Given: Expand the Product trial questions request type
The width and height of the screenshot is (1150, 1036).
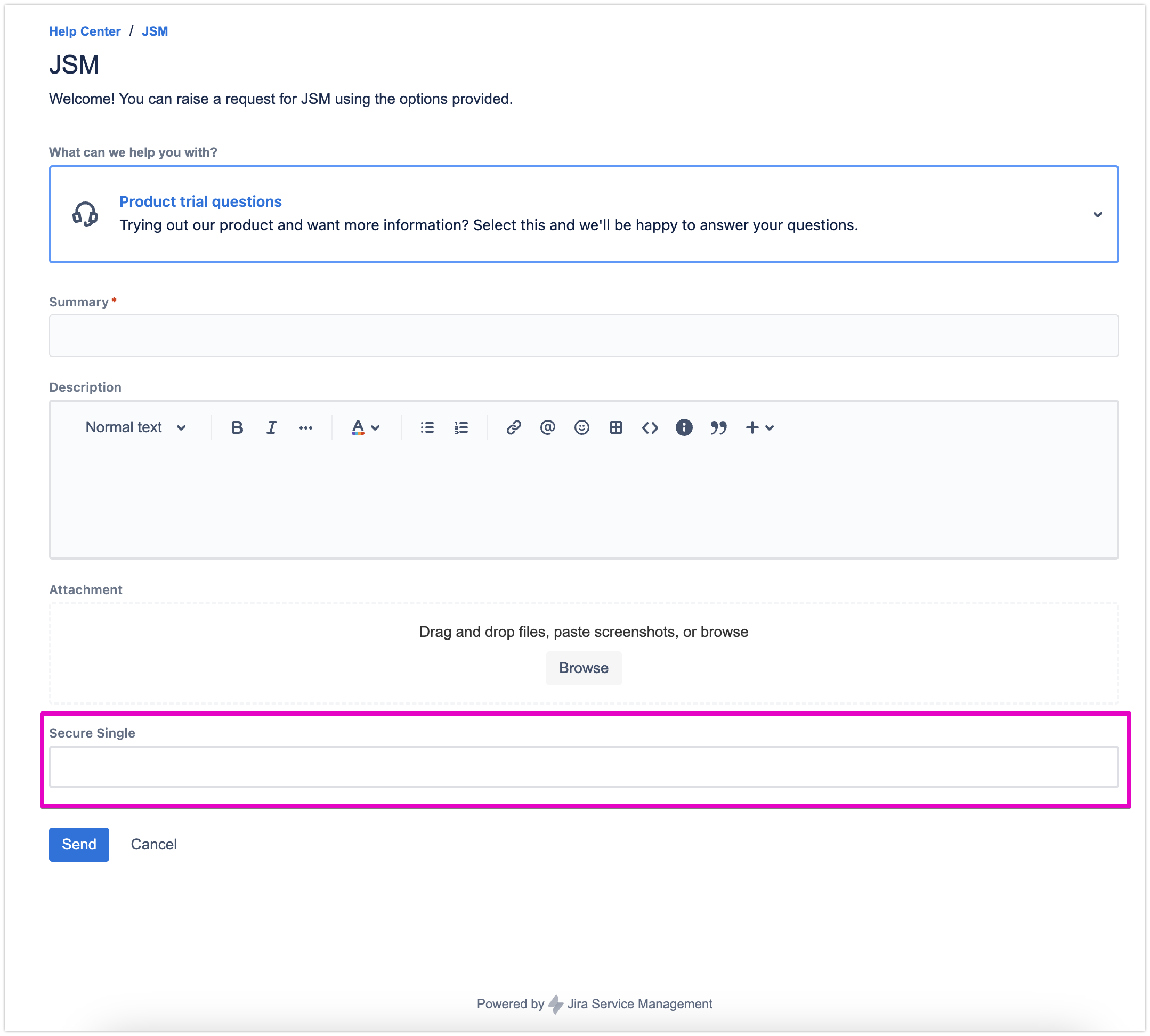Looking at the screenshot, I should click(x=1098, y=215).
